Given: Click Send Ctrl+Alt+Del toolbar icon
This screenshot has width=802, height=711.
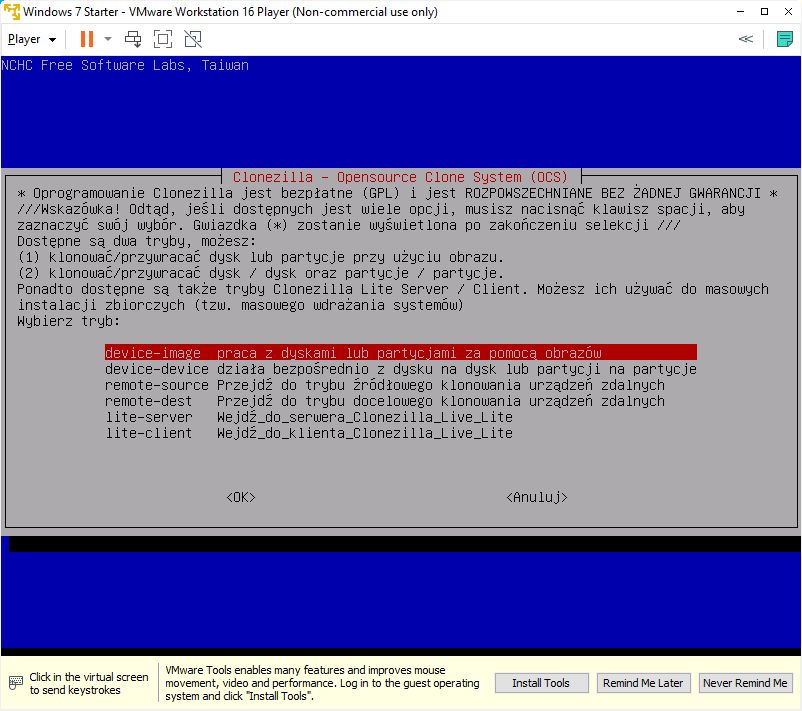Looking at the screenshot, I should [133, 39].
